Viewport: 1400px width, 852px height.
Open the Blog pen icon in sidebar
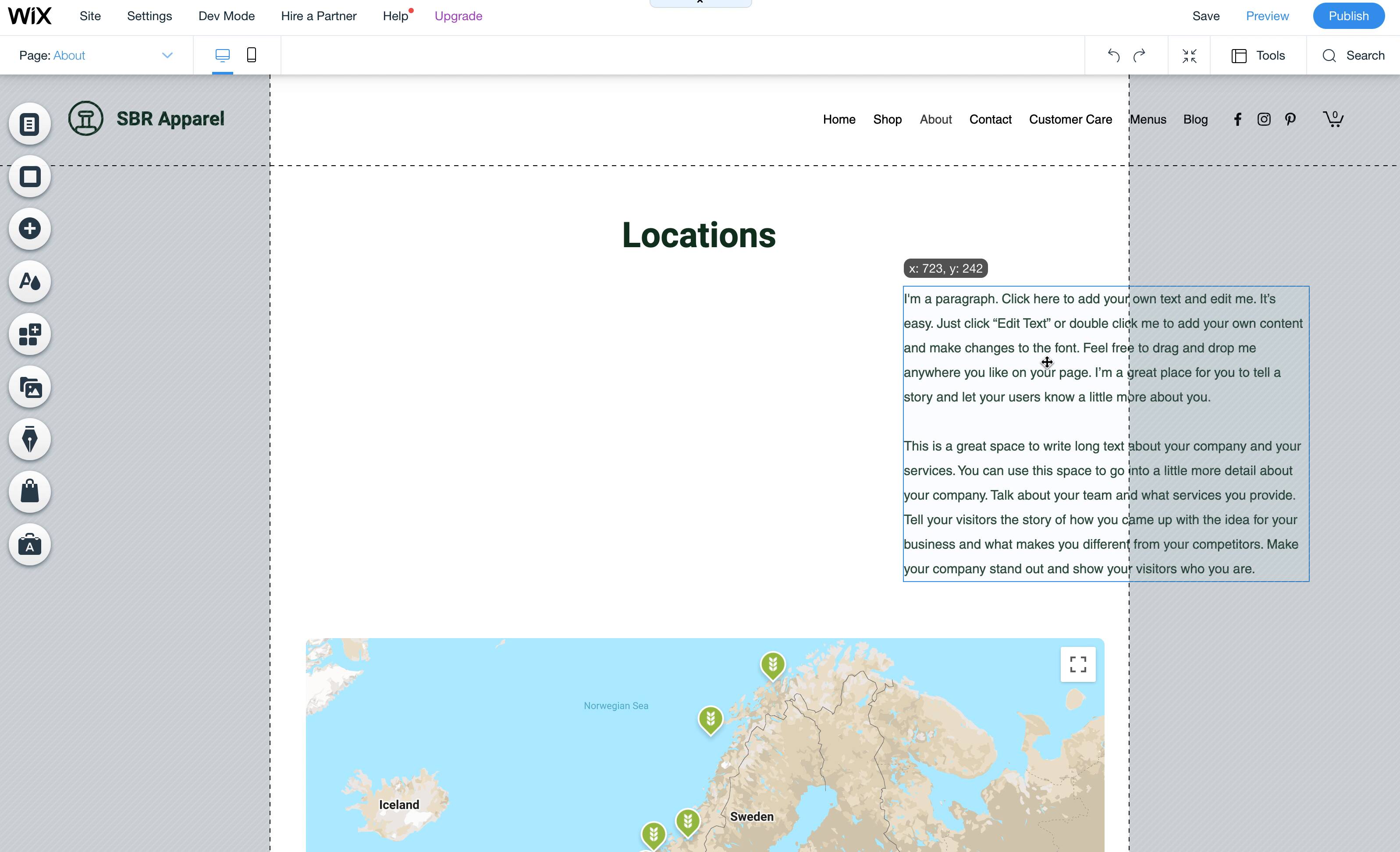coord(29,440)
